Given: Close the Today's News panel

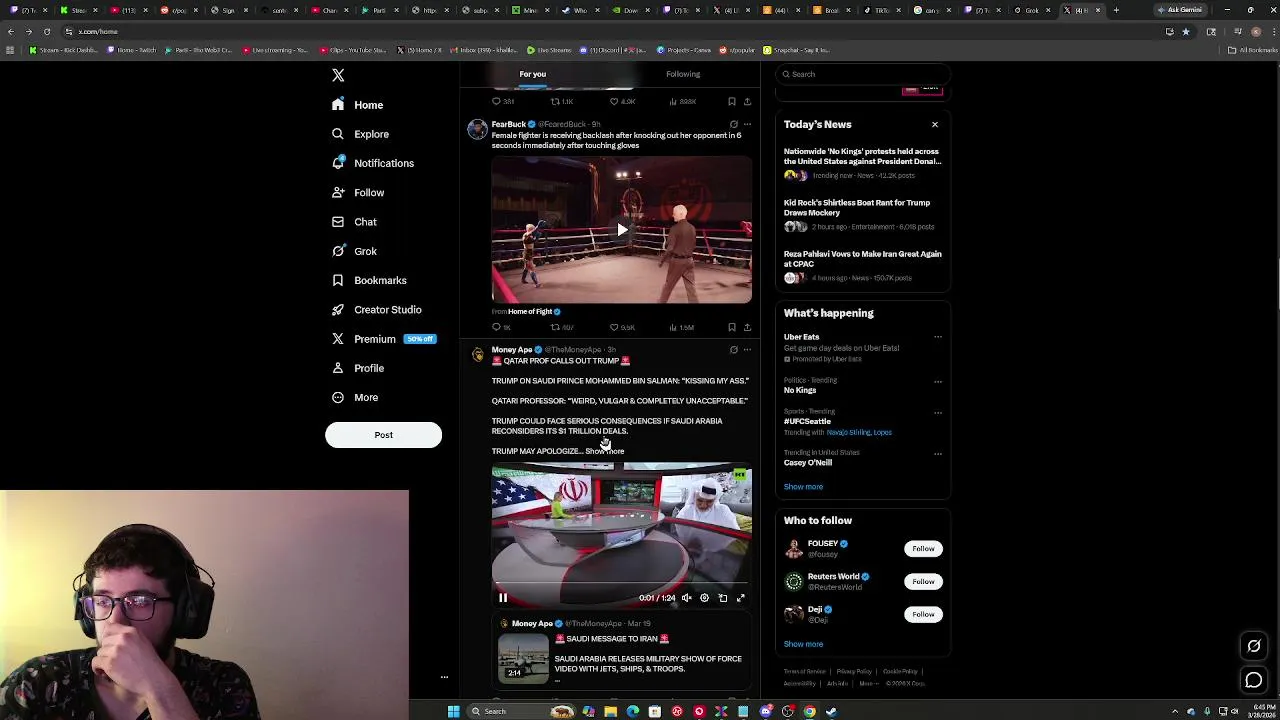Looking at the screenshot, I should [x=935, y=124].
